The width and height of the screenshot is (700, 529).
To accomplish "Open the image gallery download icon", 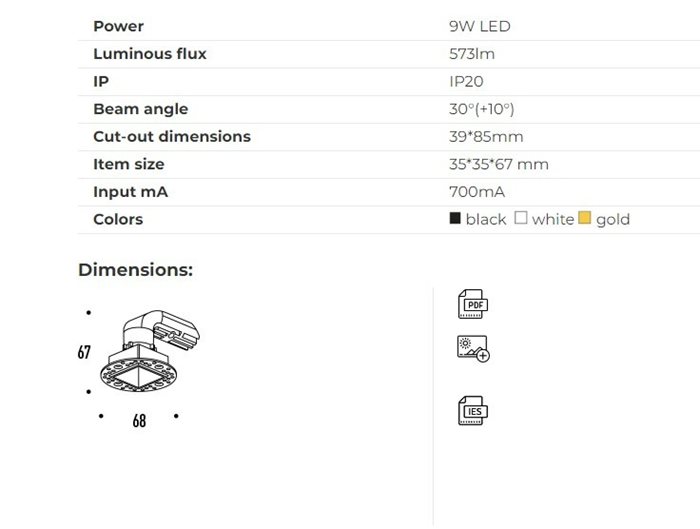I will 472,348.
